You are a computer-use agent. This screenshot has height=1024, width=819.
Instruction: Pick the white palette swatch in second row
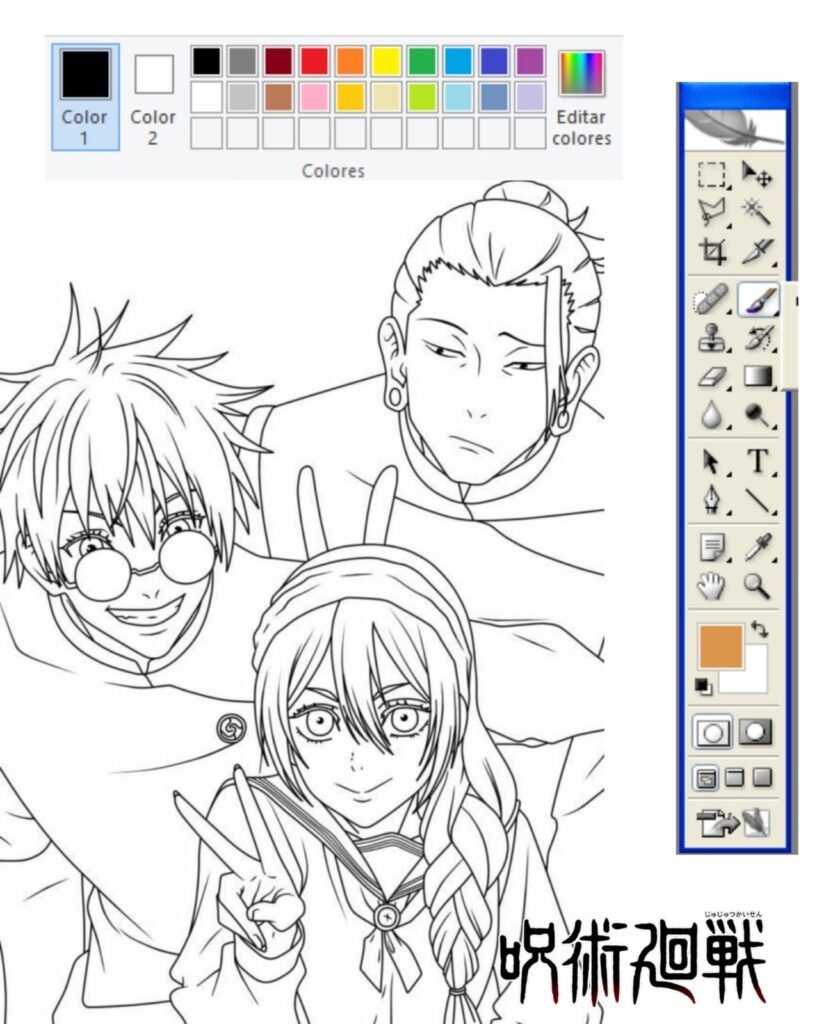(206, 97)
